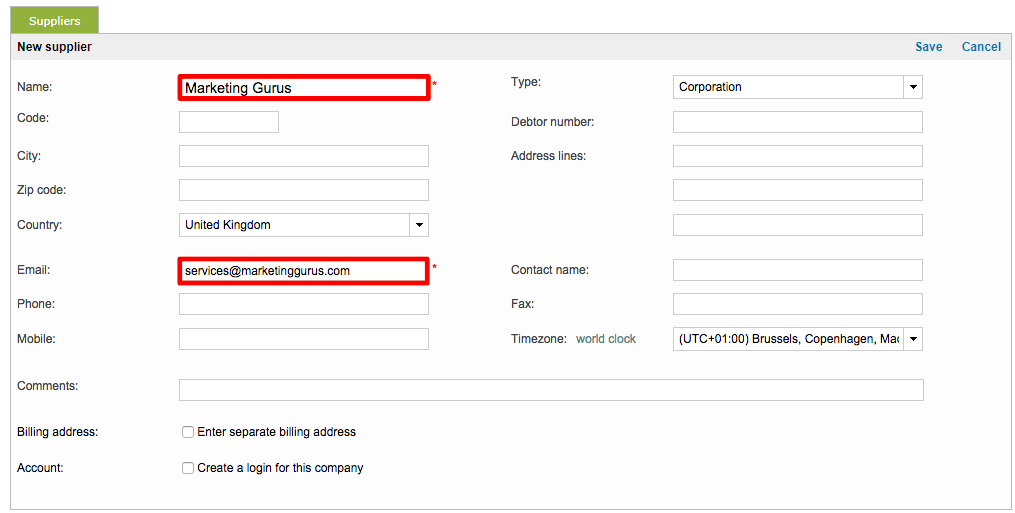Open the world clock link
Screen dimensions: 1015x513
point(605,339)
